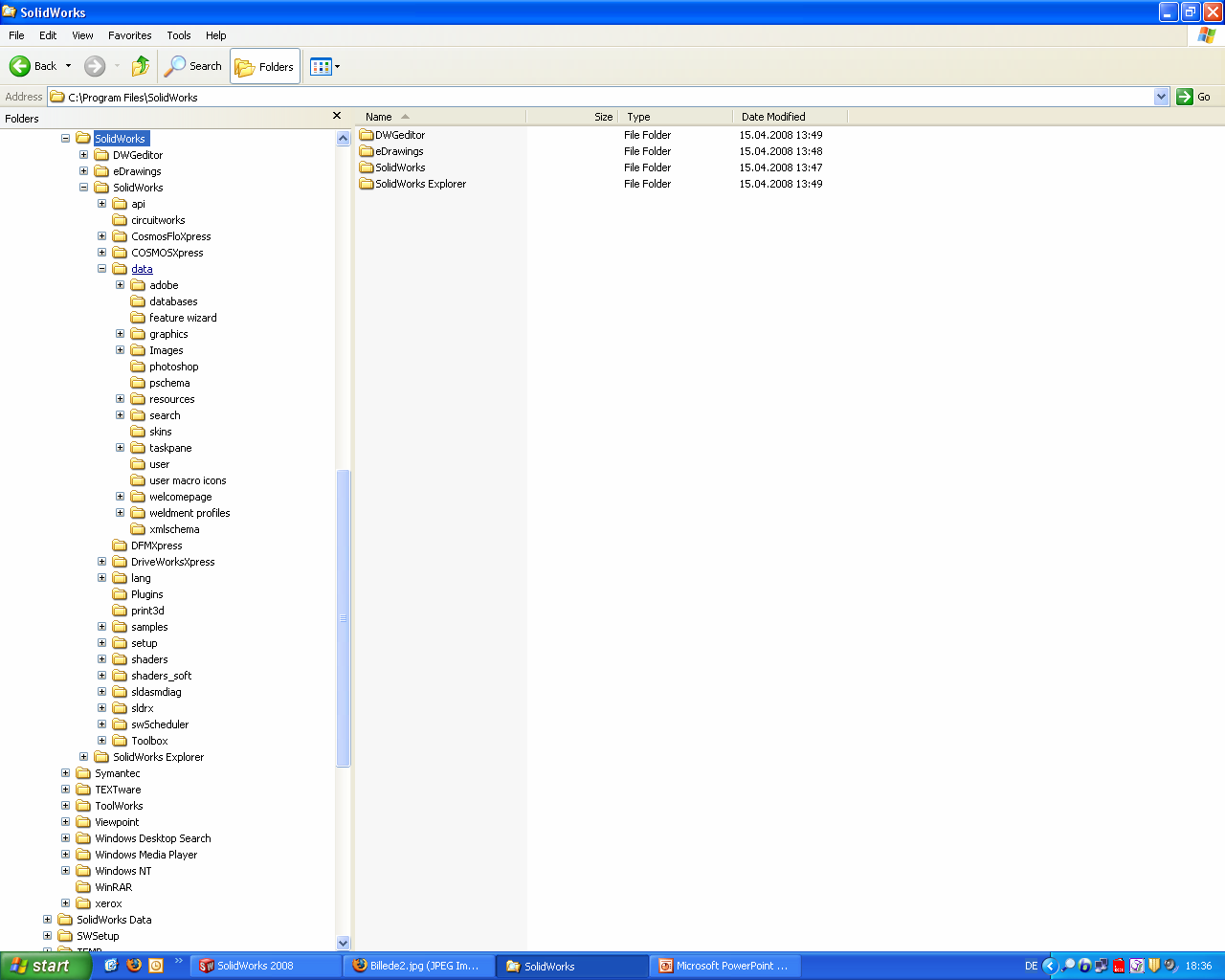Screen dimensions: 1225x980
Task: Click the address path field
Action: [x=602, y=97]
